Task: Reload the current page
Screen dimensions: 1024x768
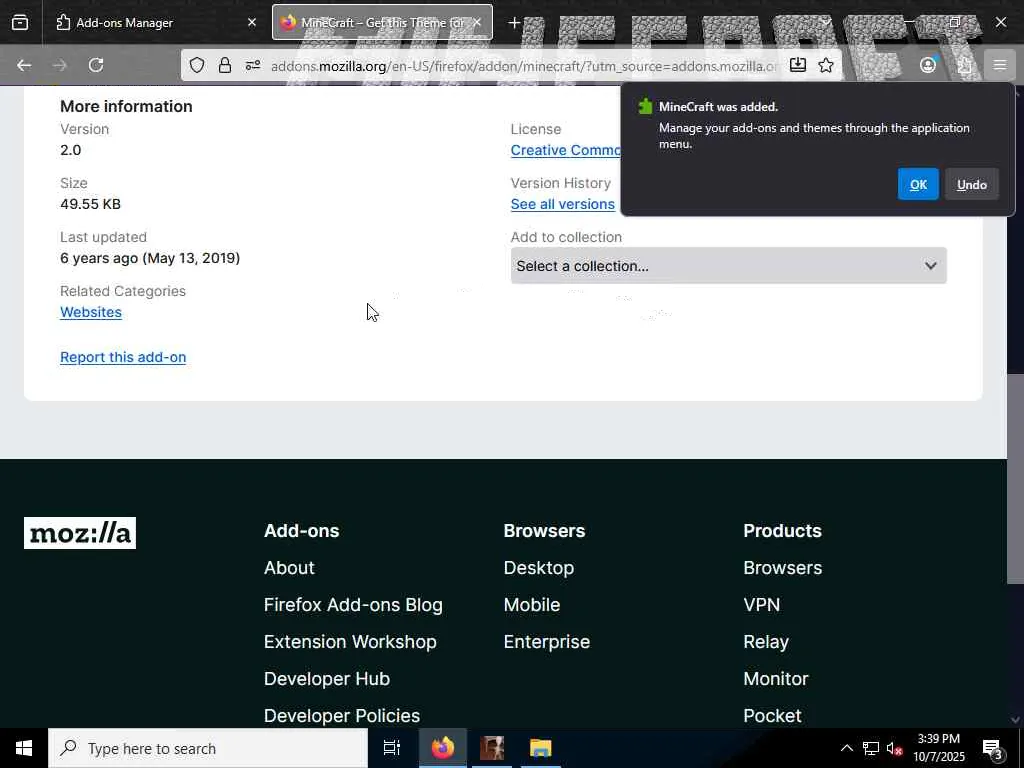Action: 96,65
